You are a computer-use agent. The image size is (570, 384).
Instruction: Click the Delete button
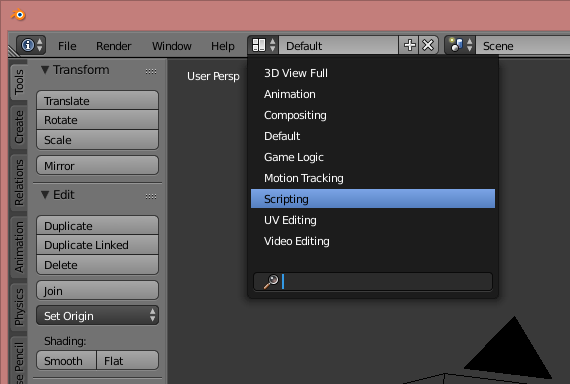pyautogui.click(x=97, y=265)
